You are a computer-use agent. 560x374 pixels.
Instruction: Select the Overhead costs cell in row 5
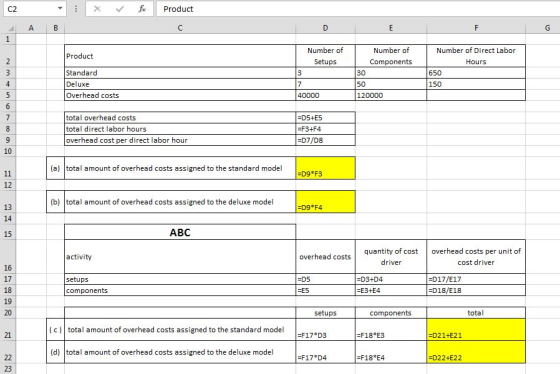pos(180,95)
